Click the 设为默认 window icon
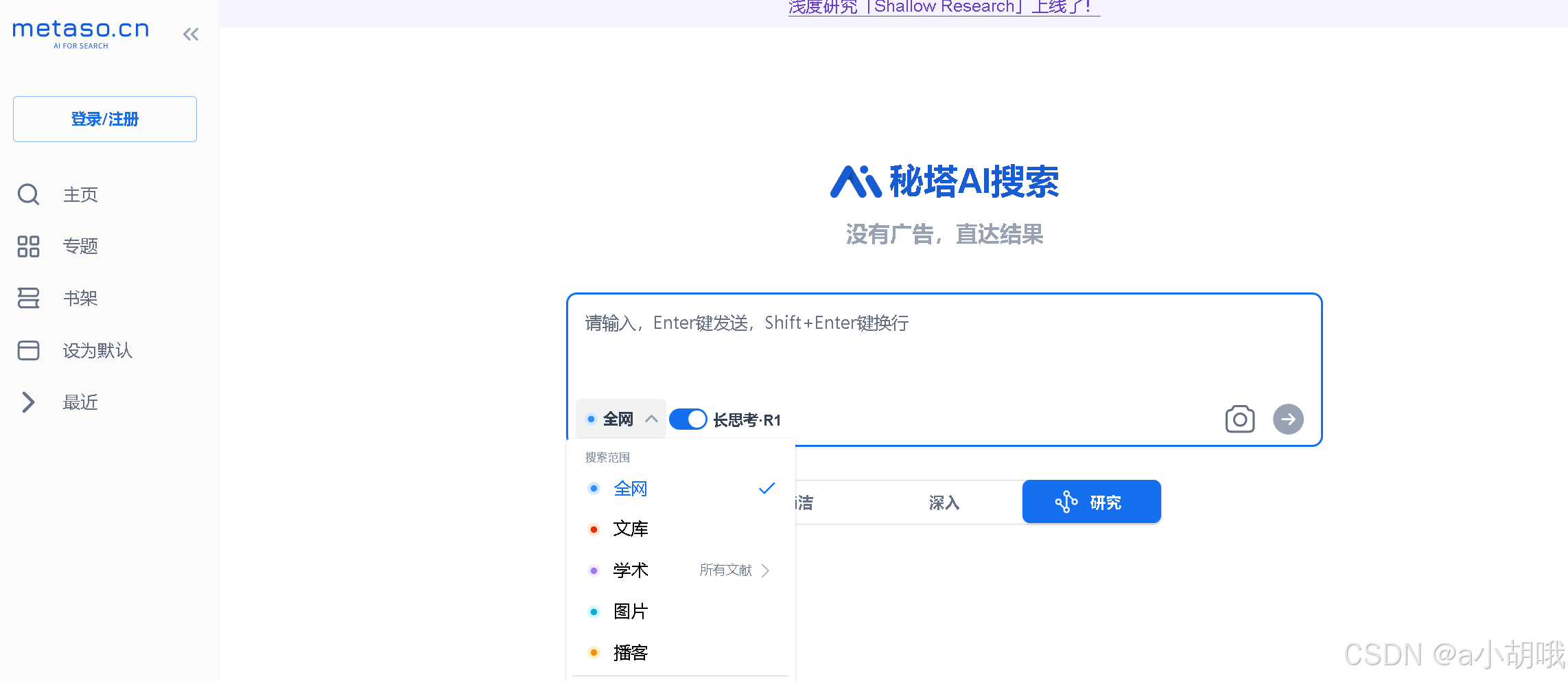Viewport: 1568px width, 681px height. [28, 350]
